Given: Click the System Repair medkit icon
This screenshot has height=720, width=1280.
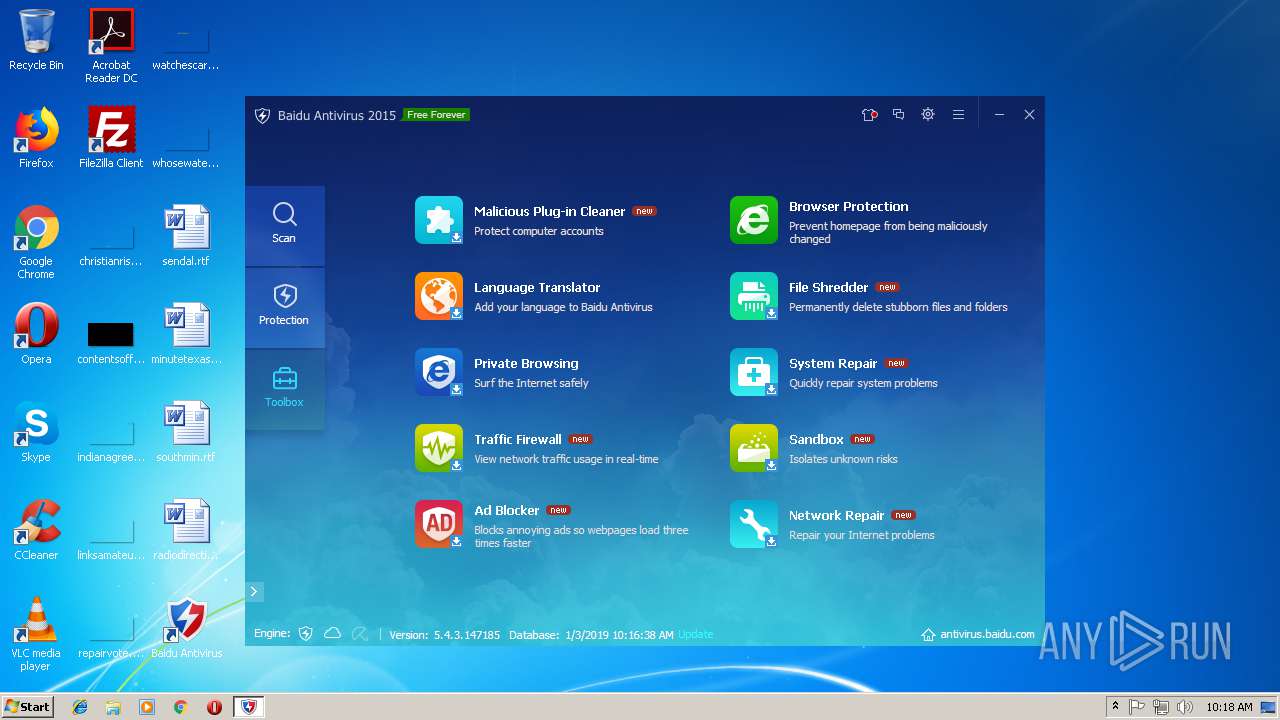Looking at the screenshot, I should 754,372.
